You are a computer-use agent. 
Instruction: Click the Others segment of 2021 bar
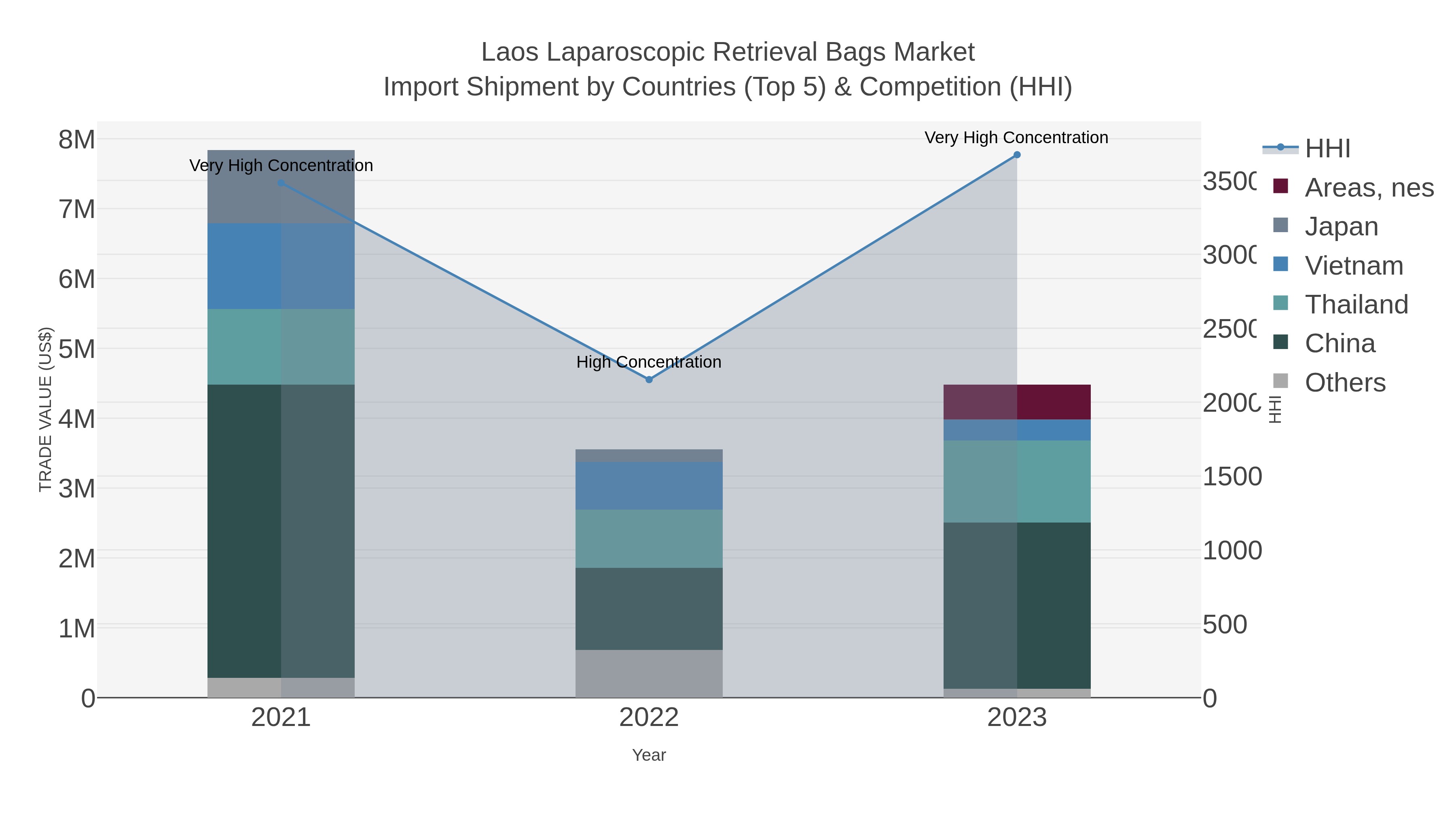(281, 688)
